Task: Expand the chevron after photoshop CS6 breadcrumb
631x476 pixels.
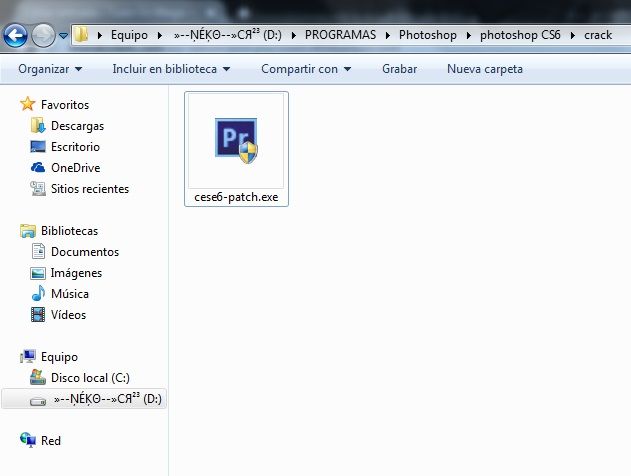Action: point(573,35)
